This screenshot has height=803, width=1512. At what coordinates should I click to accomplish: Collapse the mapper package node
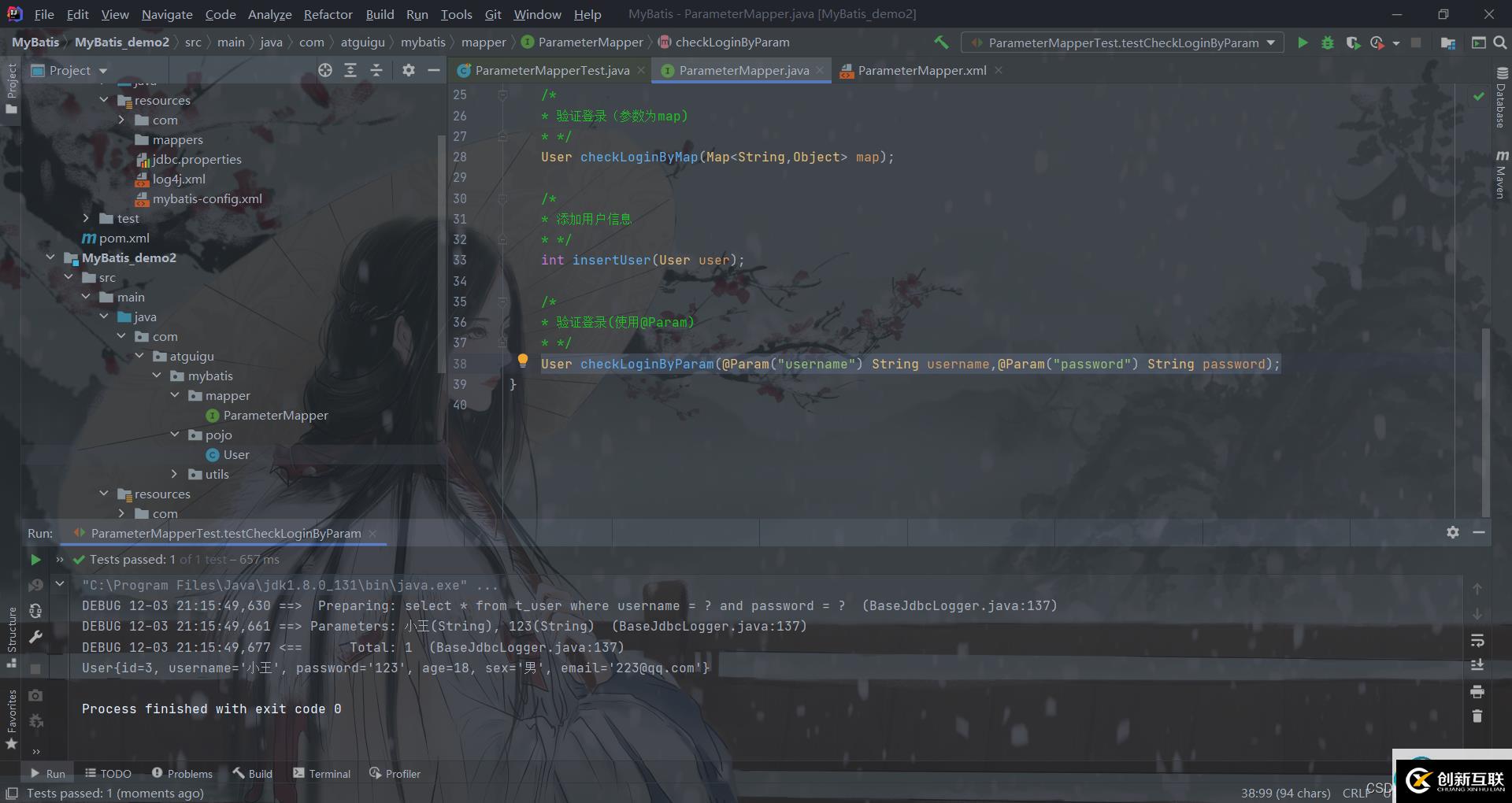coord(174,395)
